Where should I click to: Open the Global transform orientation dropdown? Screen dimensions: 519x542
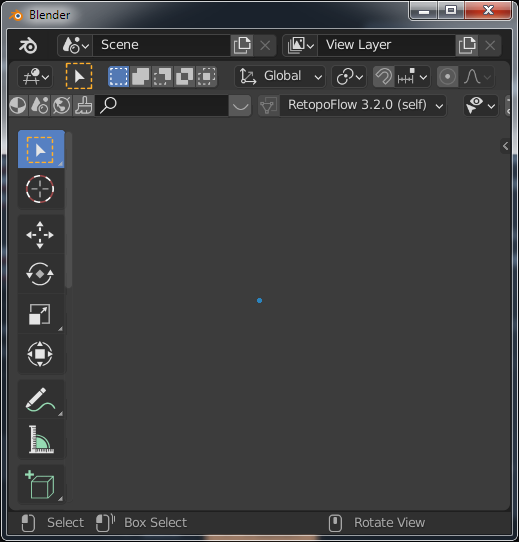pos(280,76)
